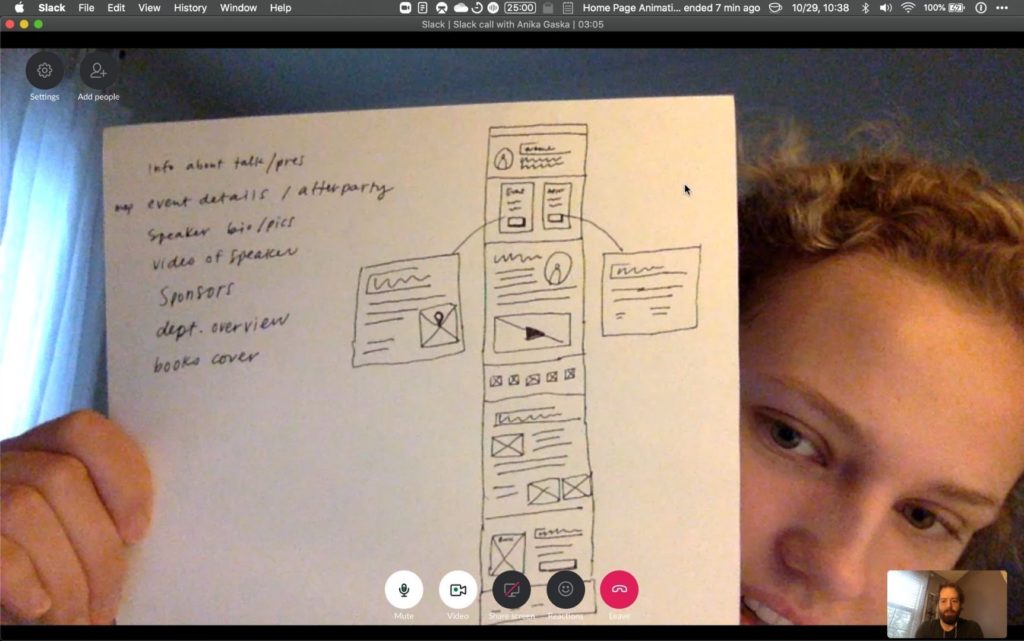Click the battery 100% indicator
The width and height of the screenshot is (1024, 641).
945,8
